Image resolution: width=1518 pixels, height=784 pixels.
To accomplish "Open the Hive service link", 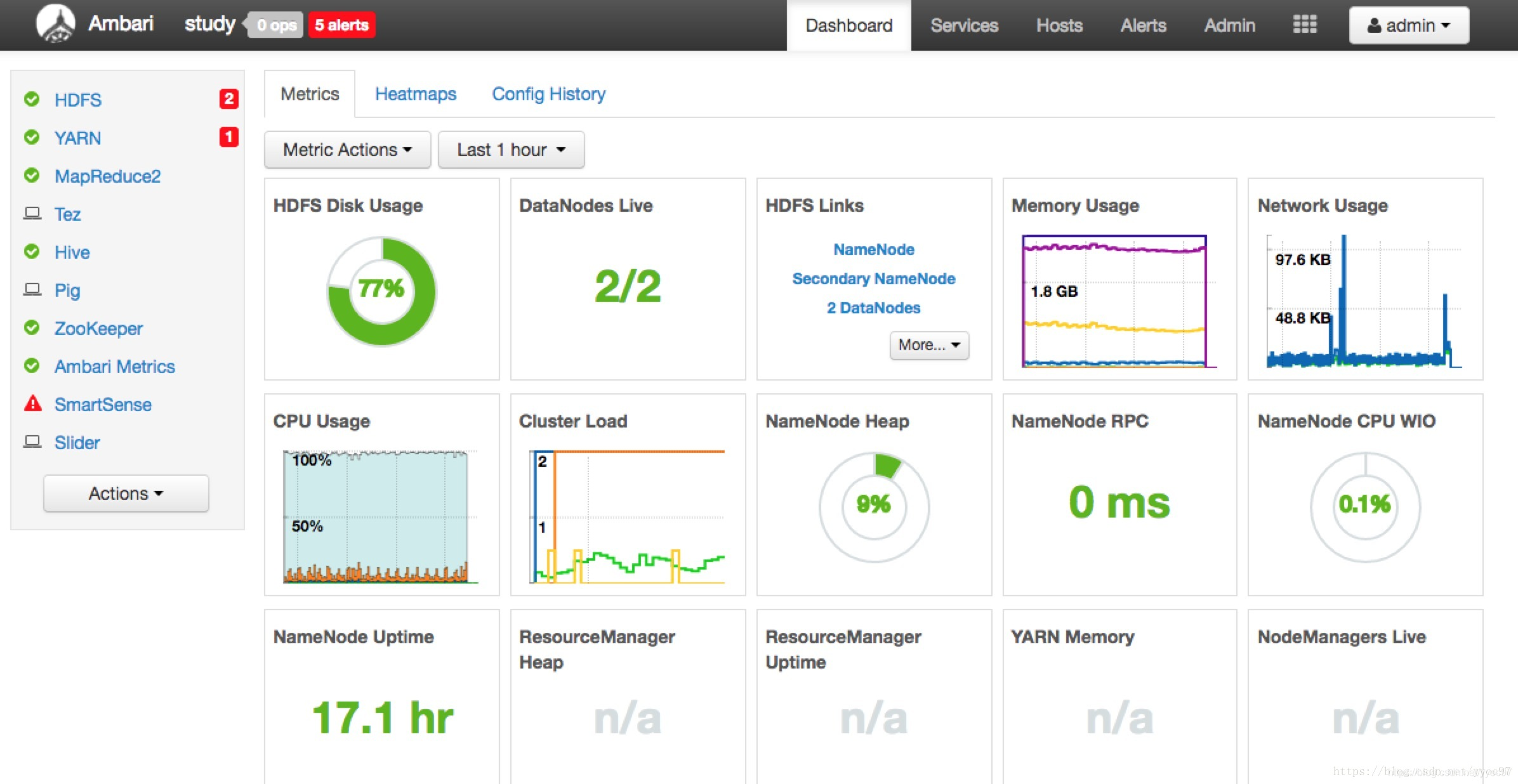I will 72,252.
